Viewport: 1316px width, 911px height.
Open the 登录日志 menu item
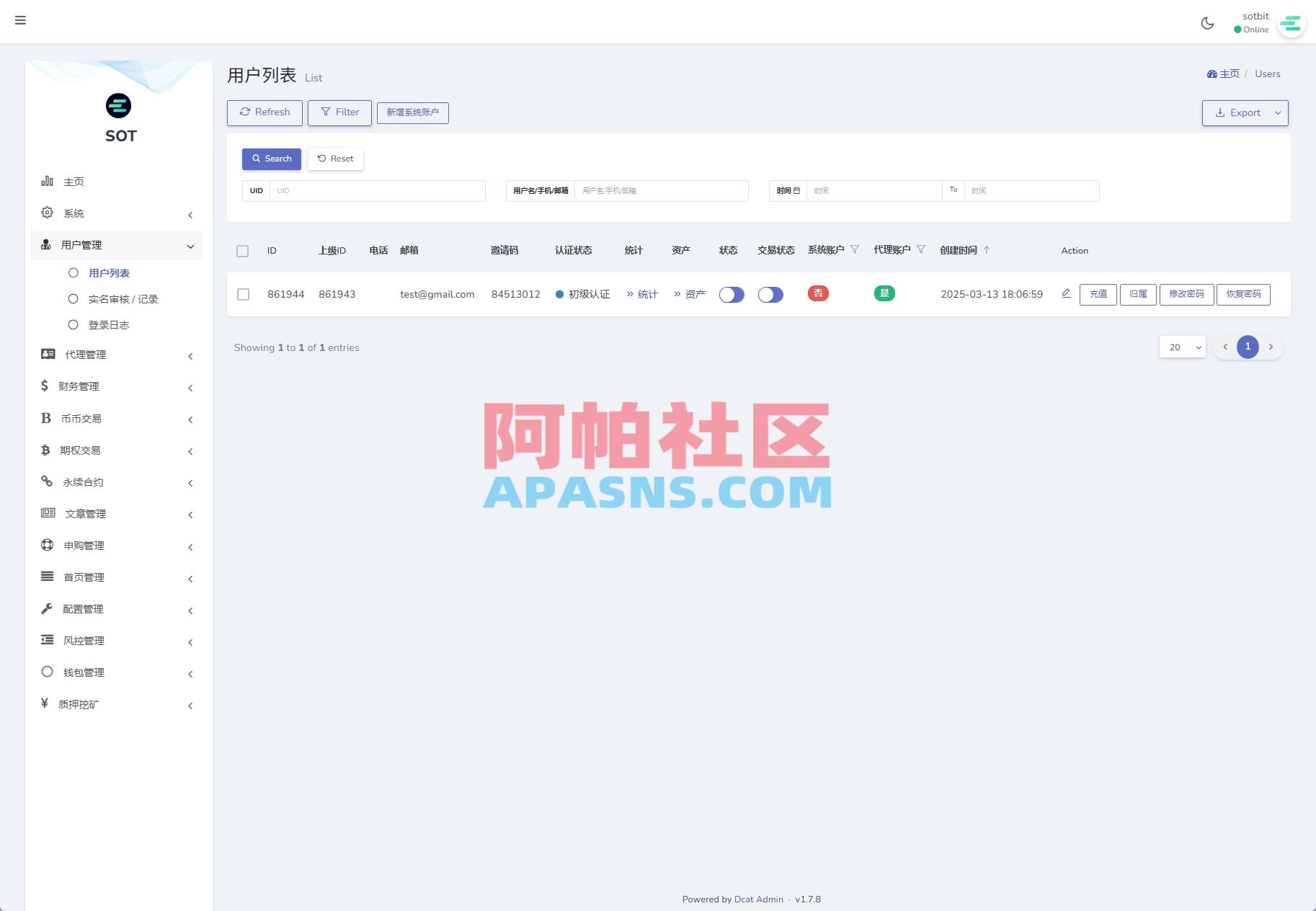click(108, 324)
